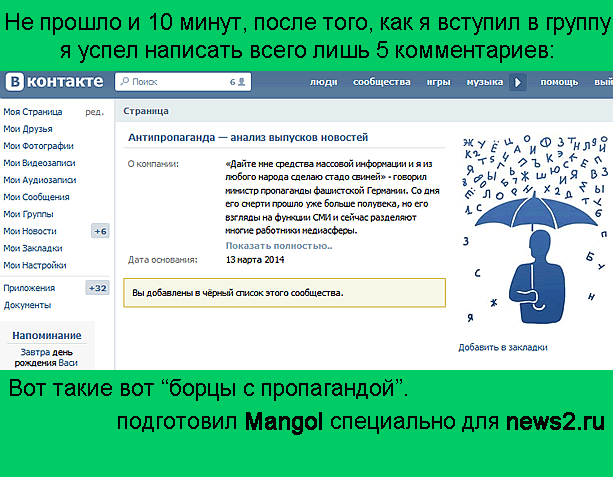This screenshot has height=477, width=613.
Task: Open Документы
Action: pyautogui.click(x=27, y=305)
